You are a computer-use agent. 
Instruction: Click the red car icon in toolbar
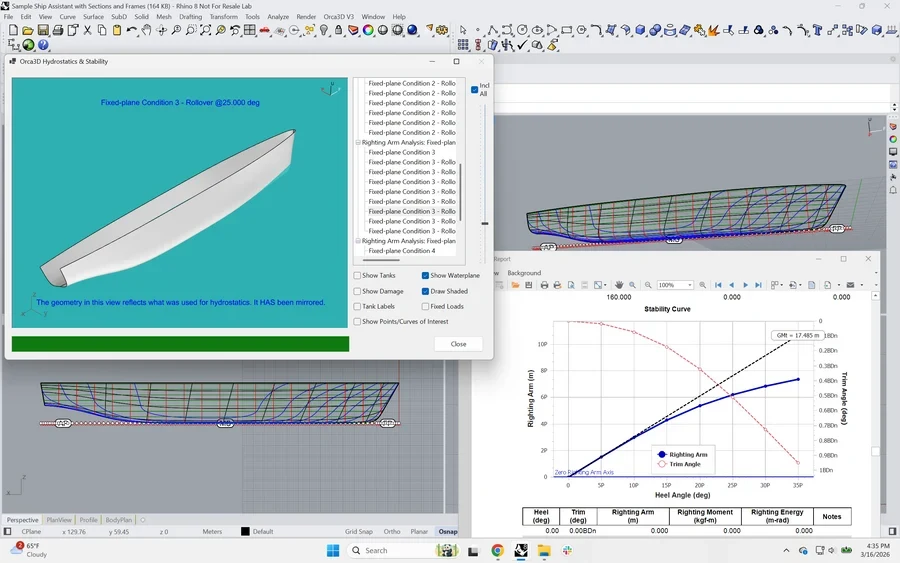point(265,30)
